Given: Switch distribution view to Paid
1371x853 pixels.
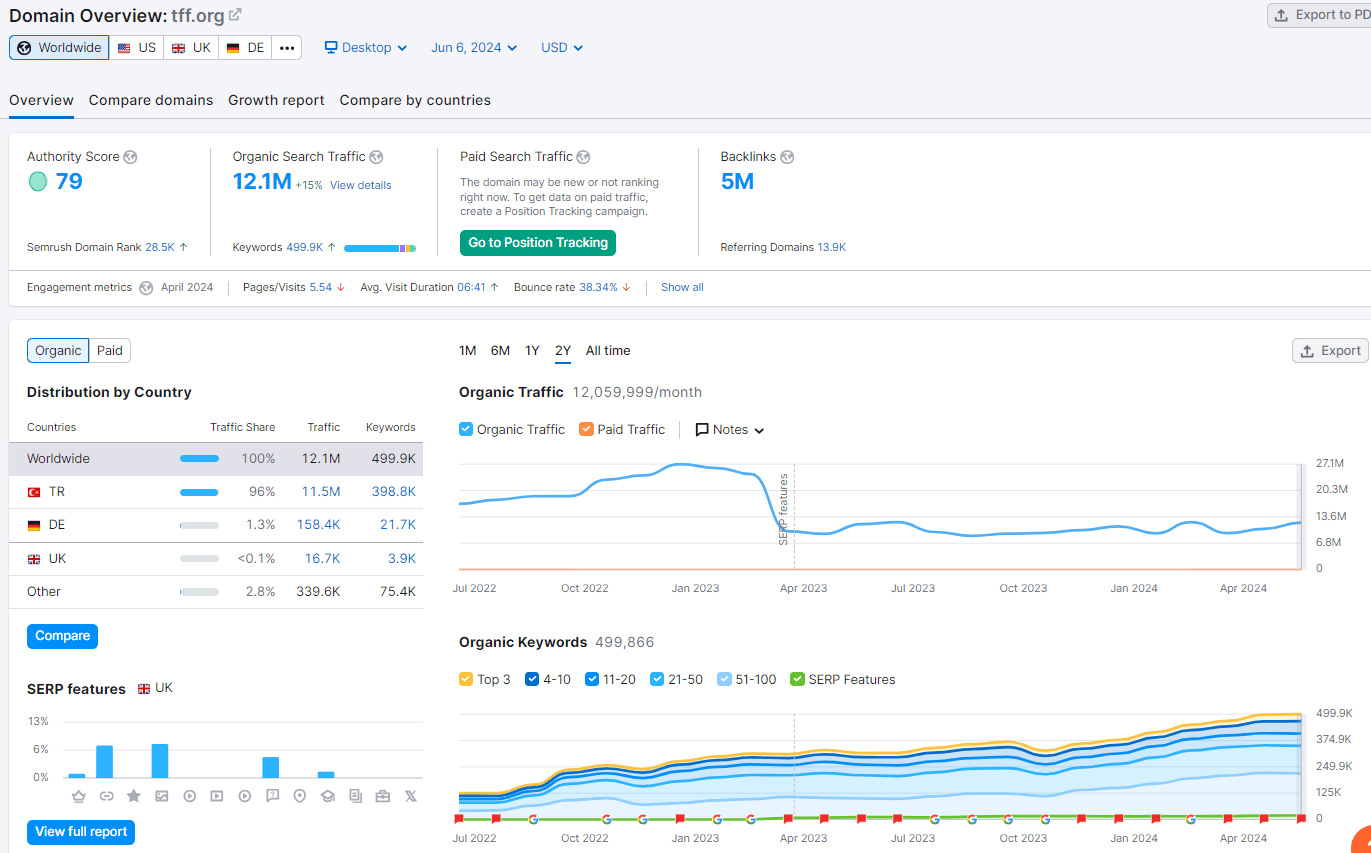Looking at the screenshot, I should click(110, 350).
